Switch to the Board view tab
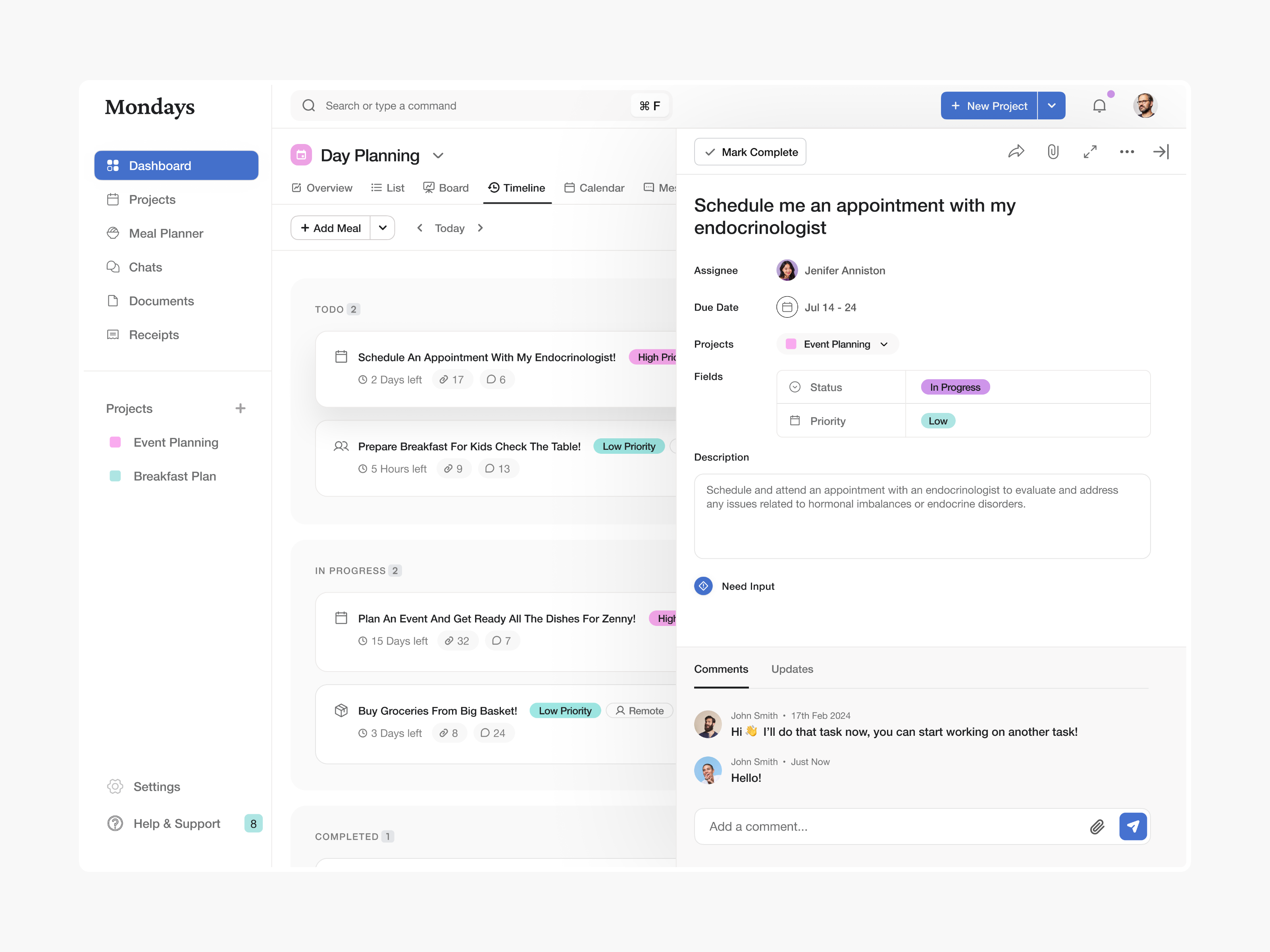The image size is (1270, 952). coord(446,188)
